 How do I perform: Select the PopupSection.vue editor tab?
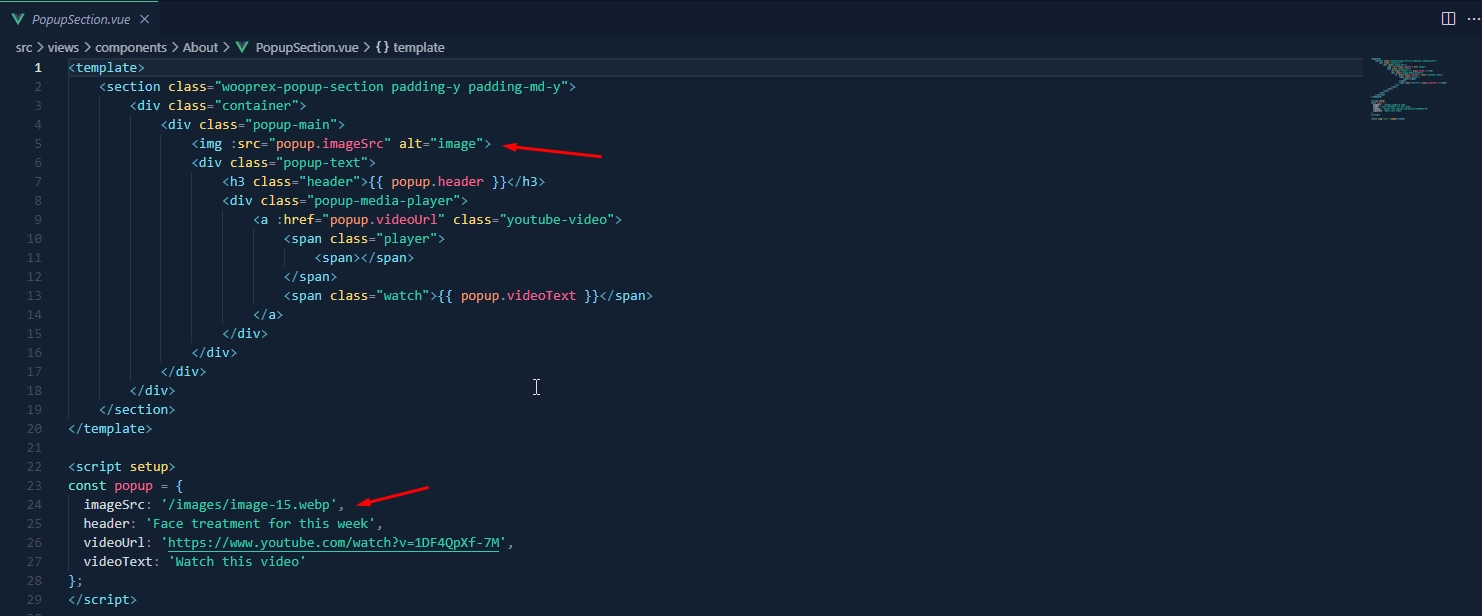(80, 19)
